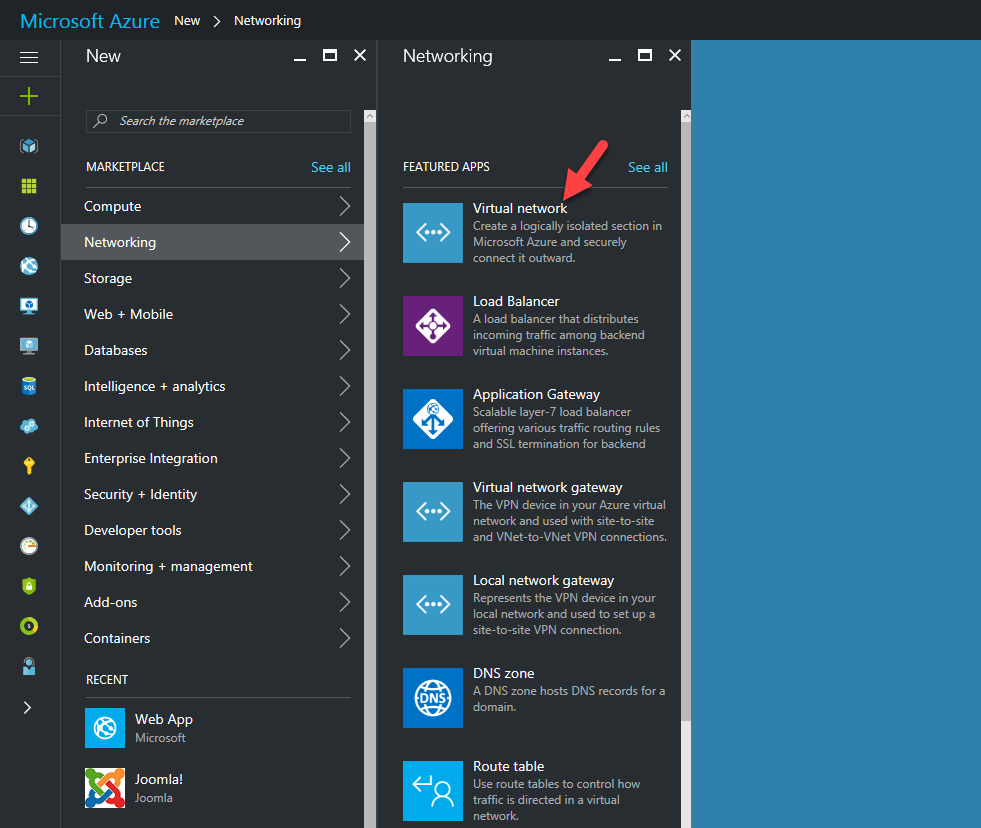Image resolution: width=981 pixels, height=828 pixels.
Task: Open Route table title
Action: point(509,766)
